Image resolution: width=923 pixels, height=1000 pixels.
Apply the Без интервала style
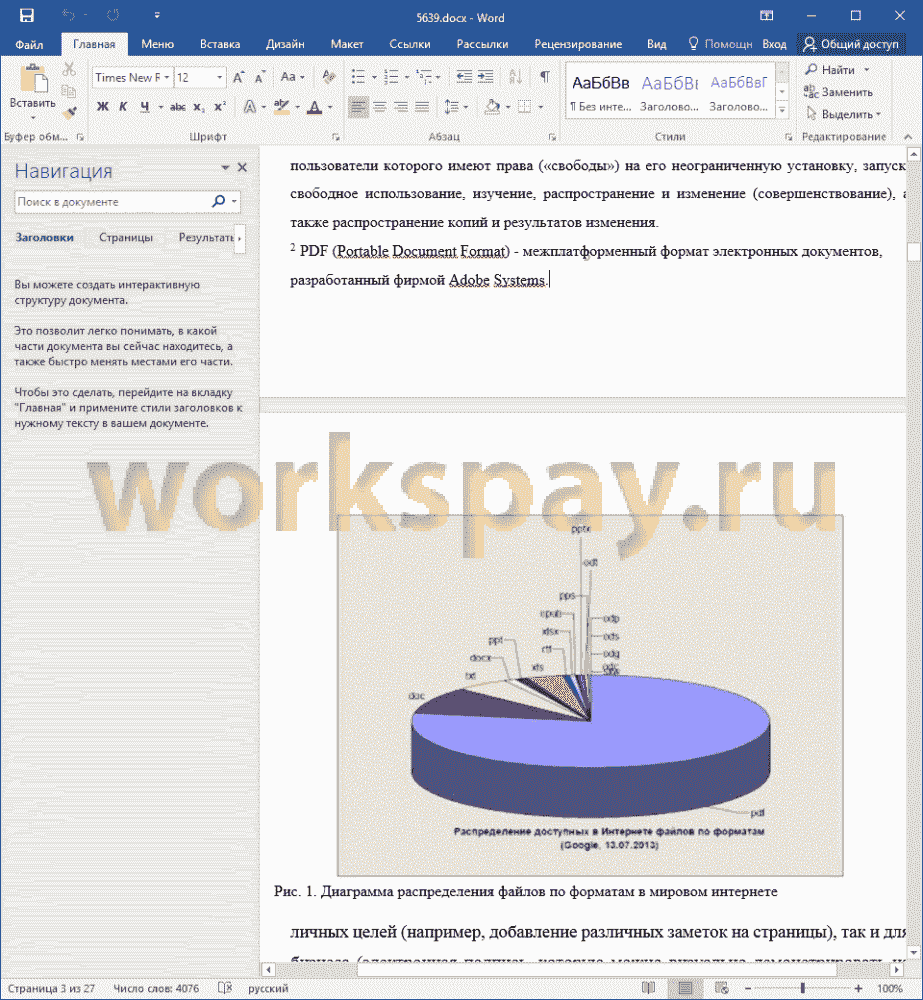point(601,92)
